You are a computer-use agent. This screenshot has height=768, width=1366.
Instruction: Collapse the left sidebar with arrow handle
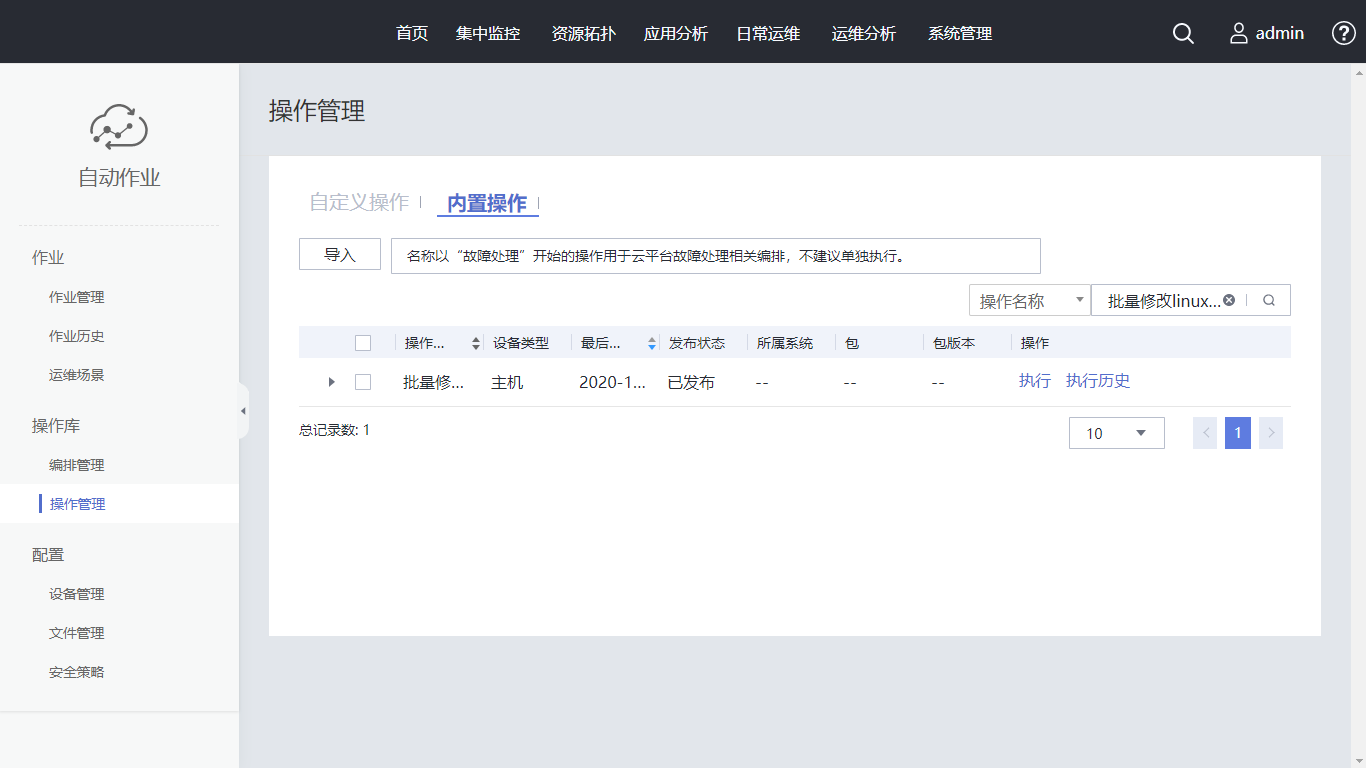point(243,411)
